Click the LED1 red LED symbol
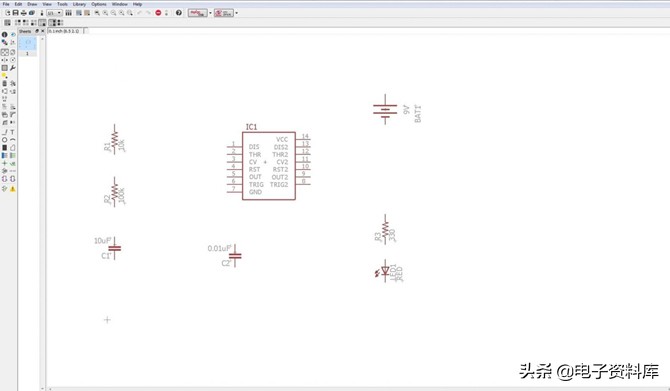The image size is (670, 391). 385,271
